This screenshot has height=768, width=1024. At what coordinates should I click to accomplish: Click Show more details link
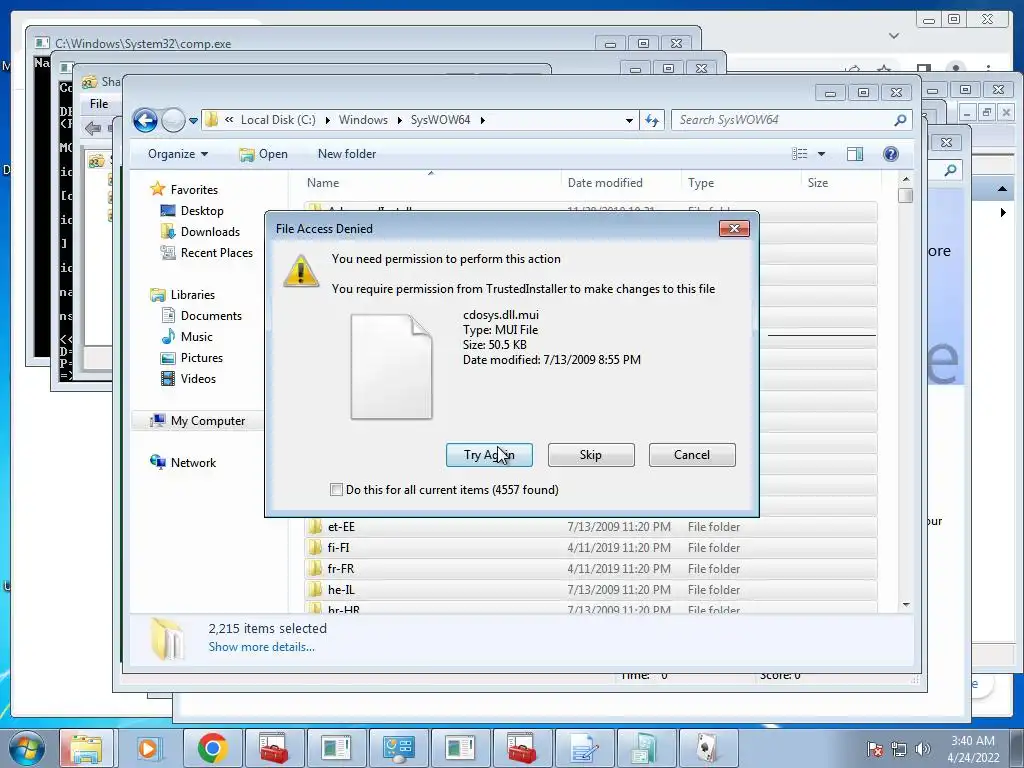(x=261, y=647)
